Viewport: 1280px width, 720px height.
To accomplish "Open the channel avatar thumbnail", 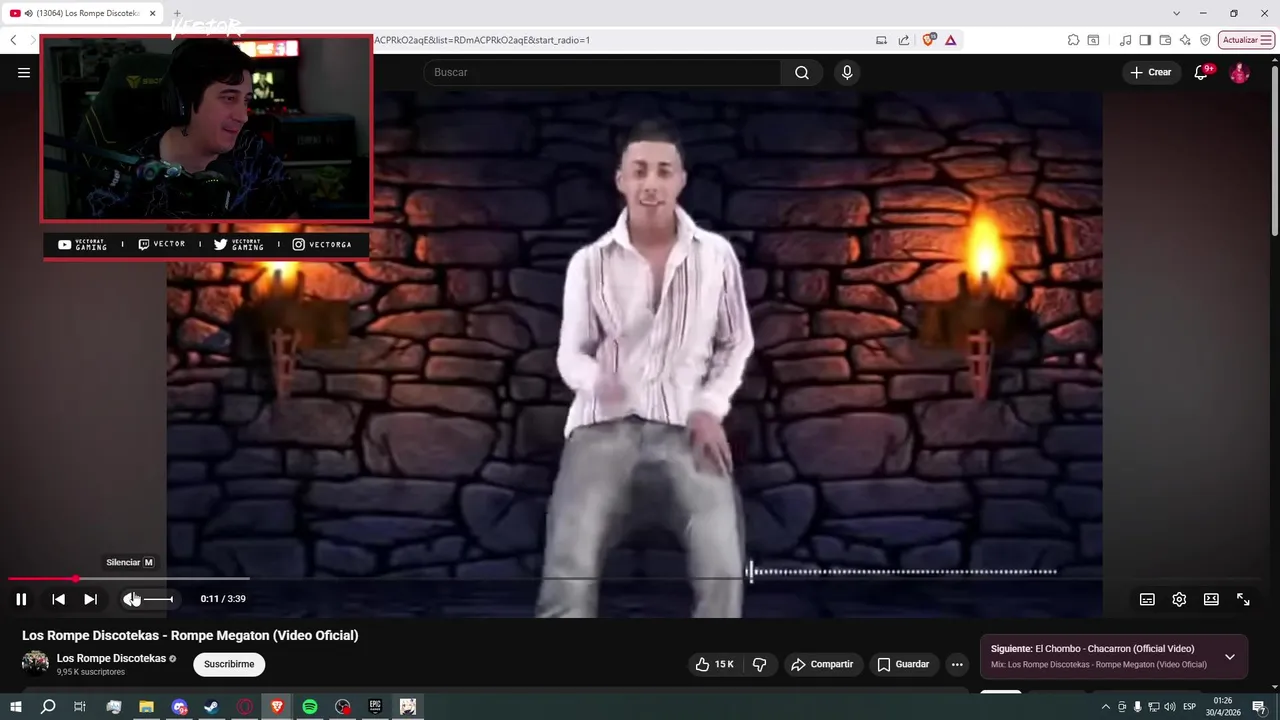I will point(35,663).
